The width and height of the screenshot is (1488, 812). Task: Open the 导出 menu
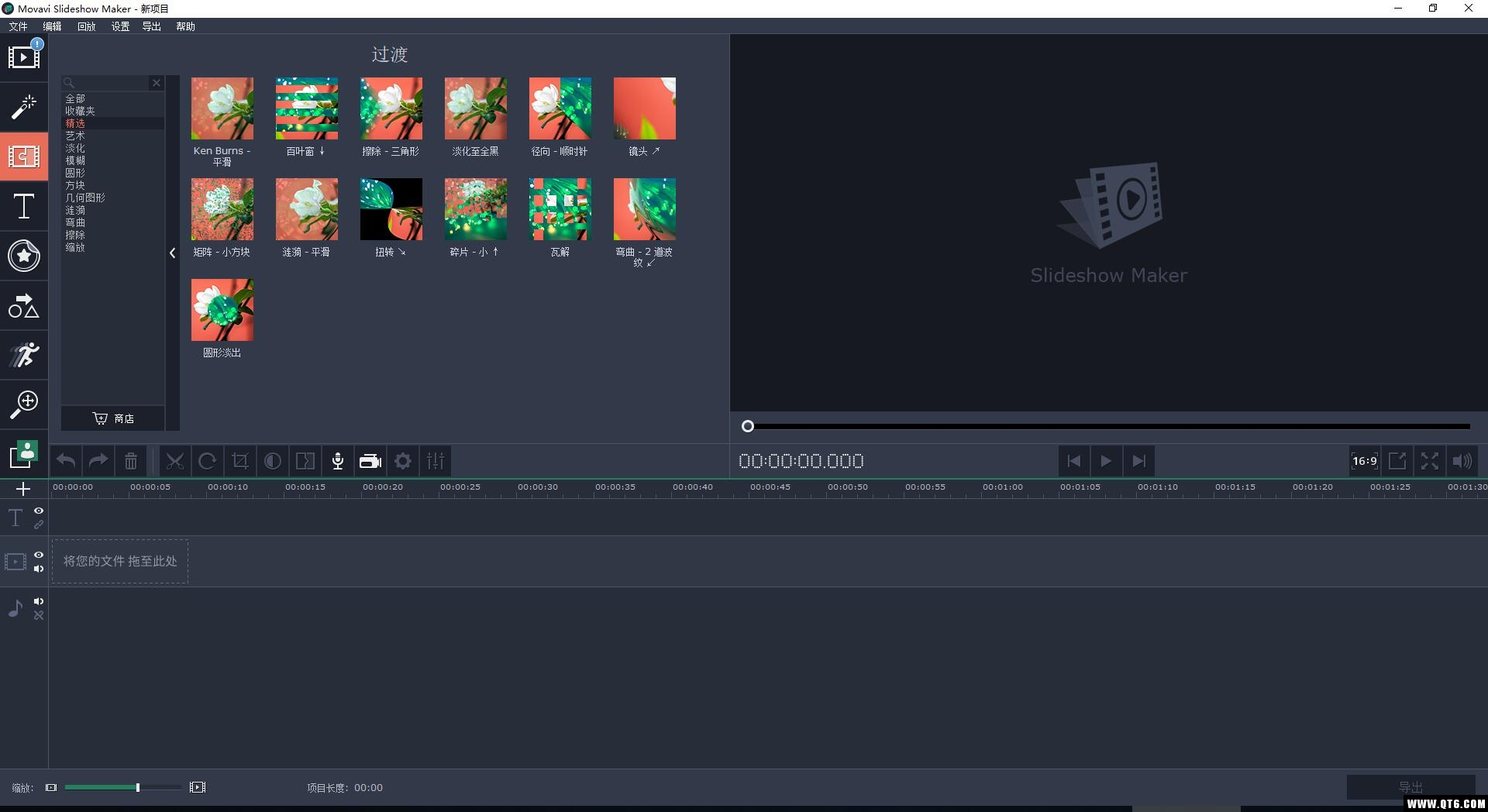[151, 26]
